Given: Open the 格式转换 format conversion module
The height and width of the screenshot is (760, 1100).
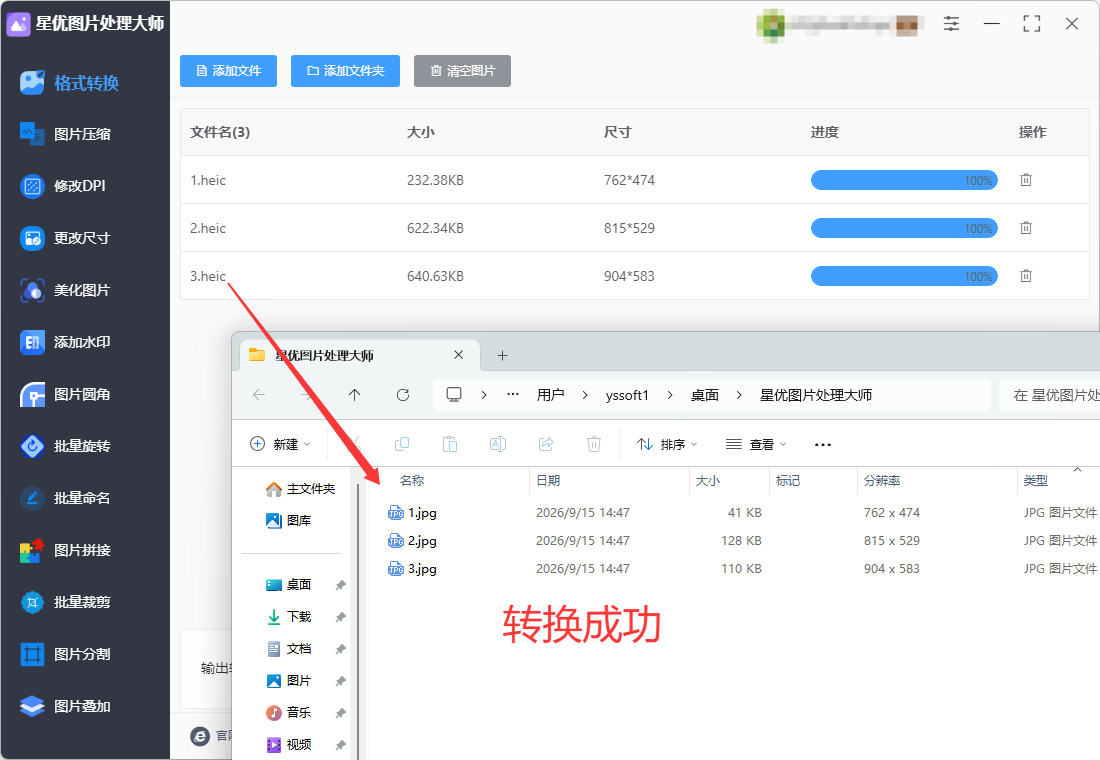Looking at the screenshot, I should point(69,83).
